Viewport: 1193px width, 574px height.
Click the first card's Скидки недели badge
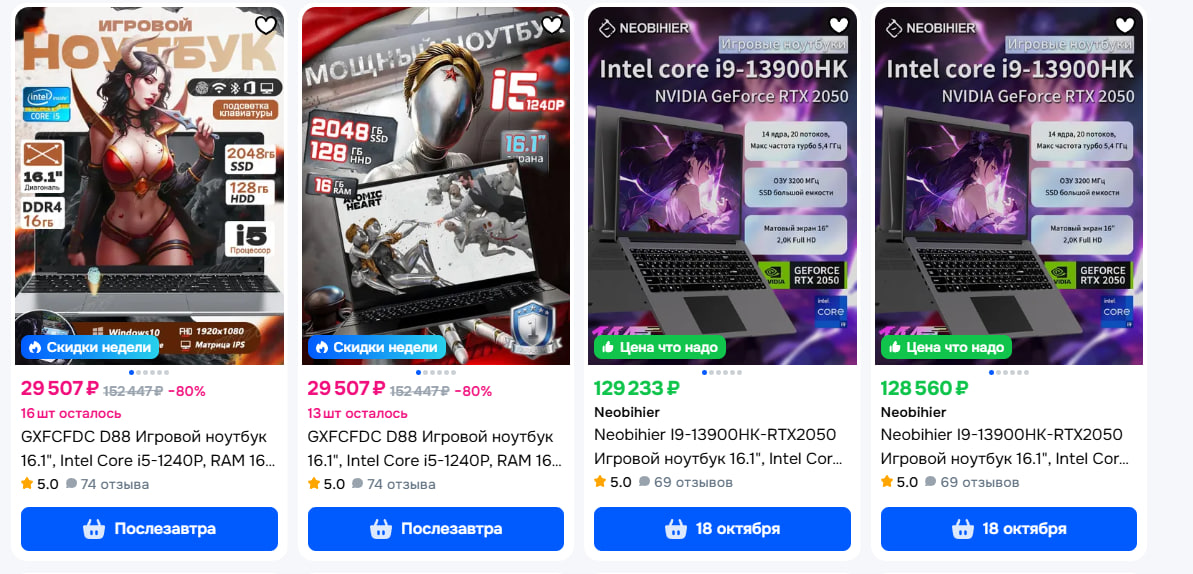(x=90, y=347)
